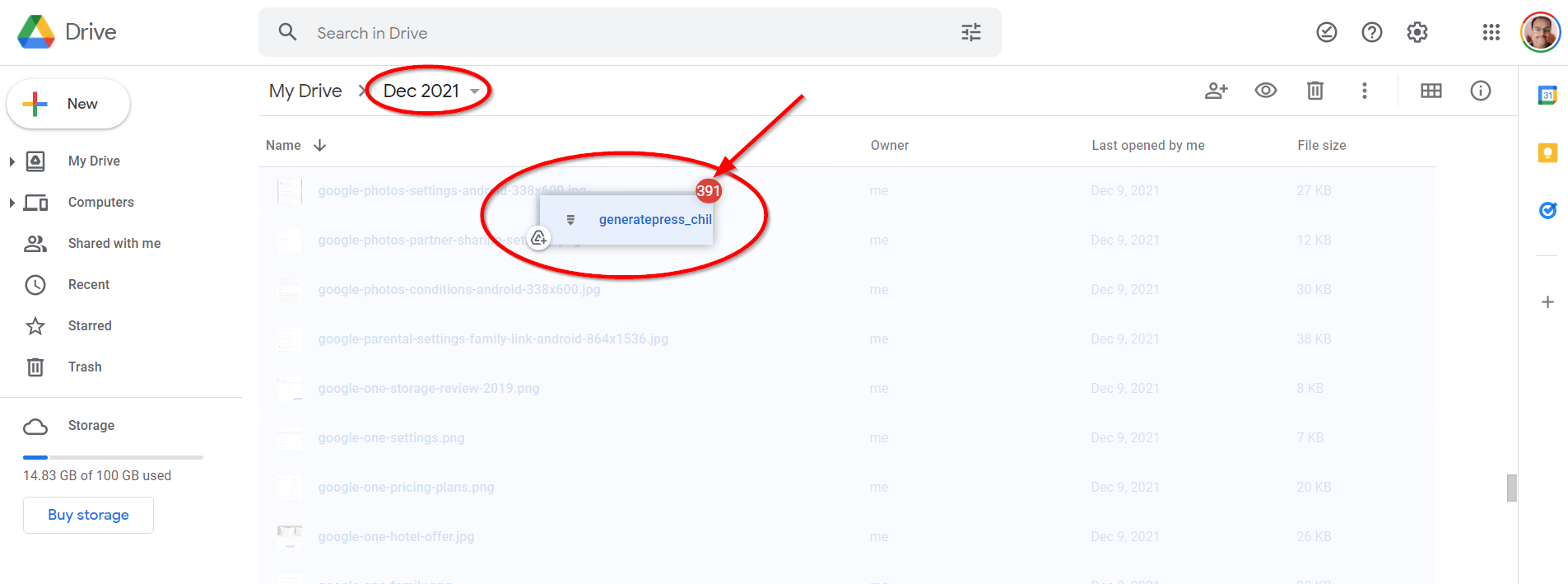The width and height of the screenshot is (1568, 584).
Task: Open Google Calendar side panel icon
Action: (1548, 95)
